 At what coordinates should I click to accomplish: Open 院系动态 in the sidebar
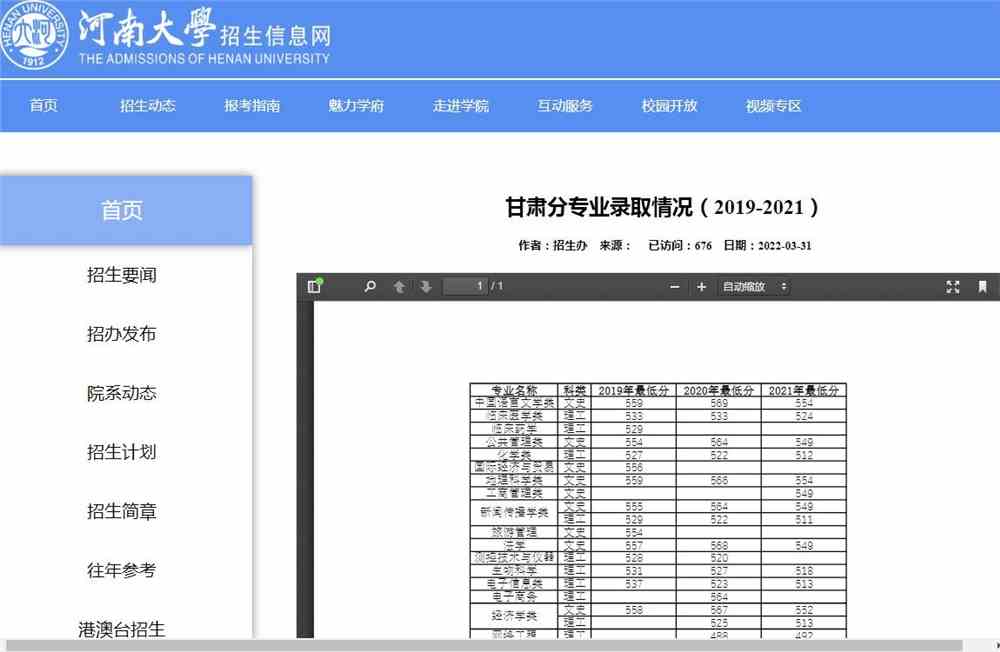122,393
